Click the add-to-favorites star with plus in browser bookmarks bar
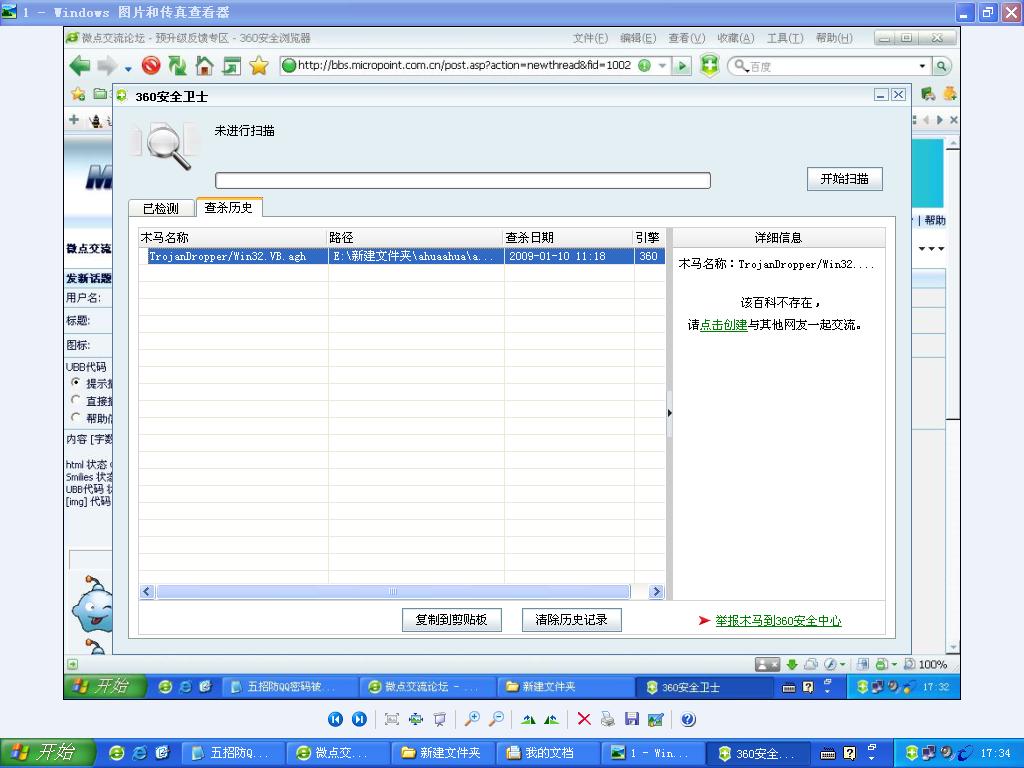 tap(78, 94)
